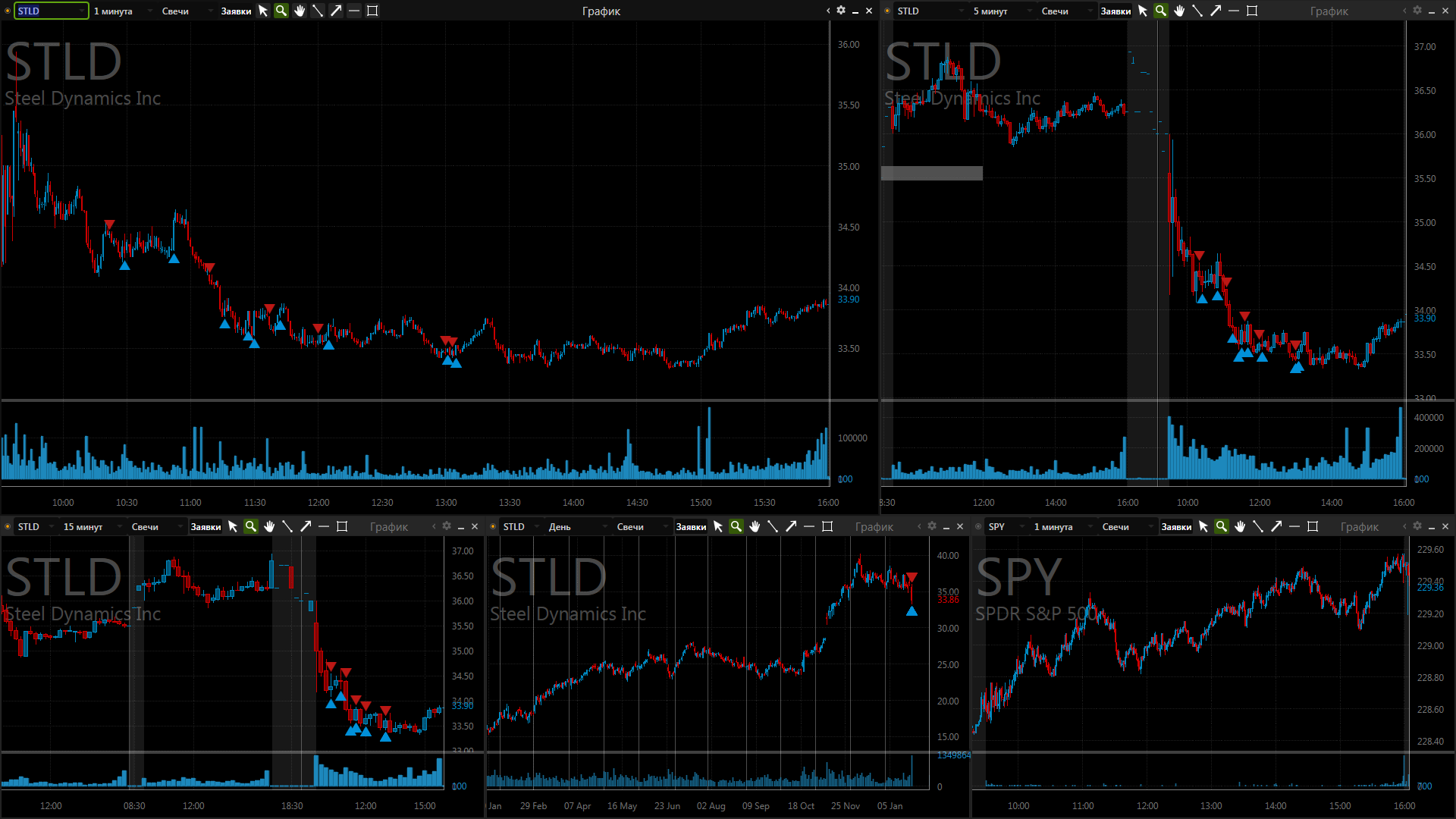This screenshot has height=819, width=1456.
Task: Pick the arrow tool in 15-minute chart
Action: 306,526
